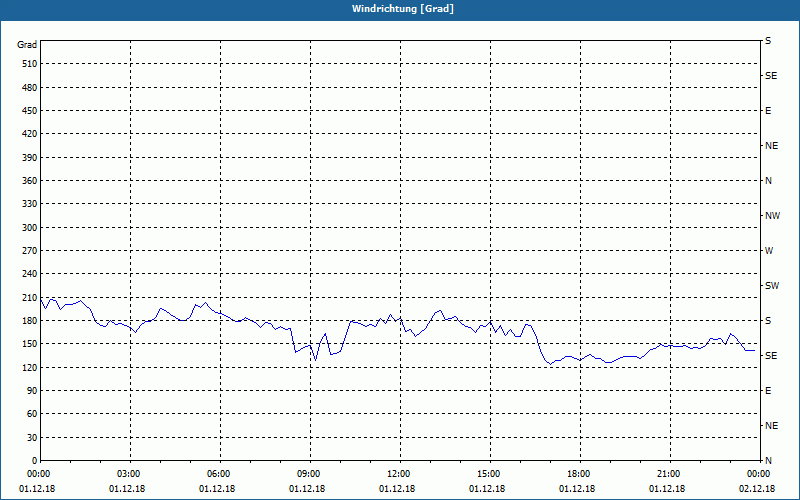Viewport: 800px width, 500px height.
Task: Select the 09:00 time label
Action: (310, 474)
